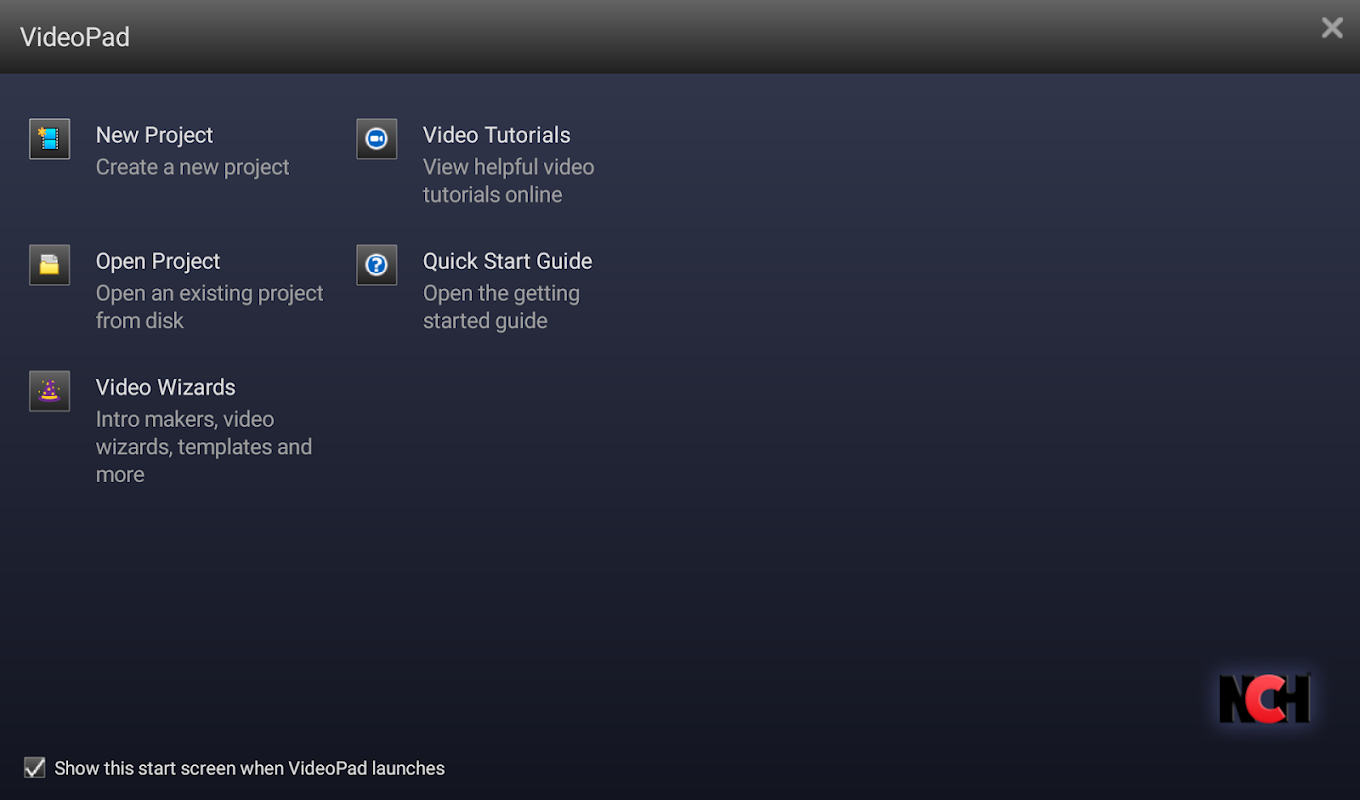Viewport: 1360px width, 800px height.
Task: Click the VideoPad title text
Action: tap(75, 37)
